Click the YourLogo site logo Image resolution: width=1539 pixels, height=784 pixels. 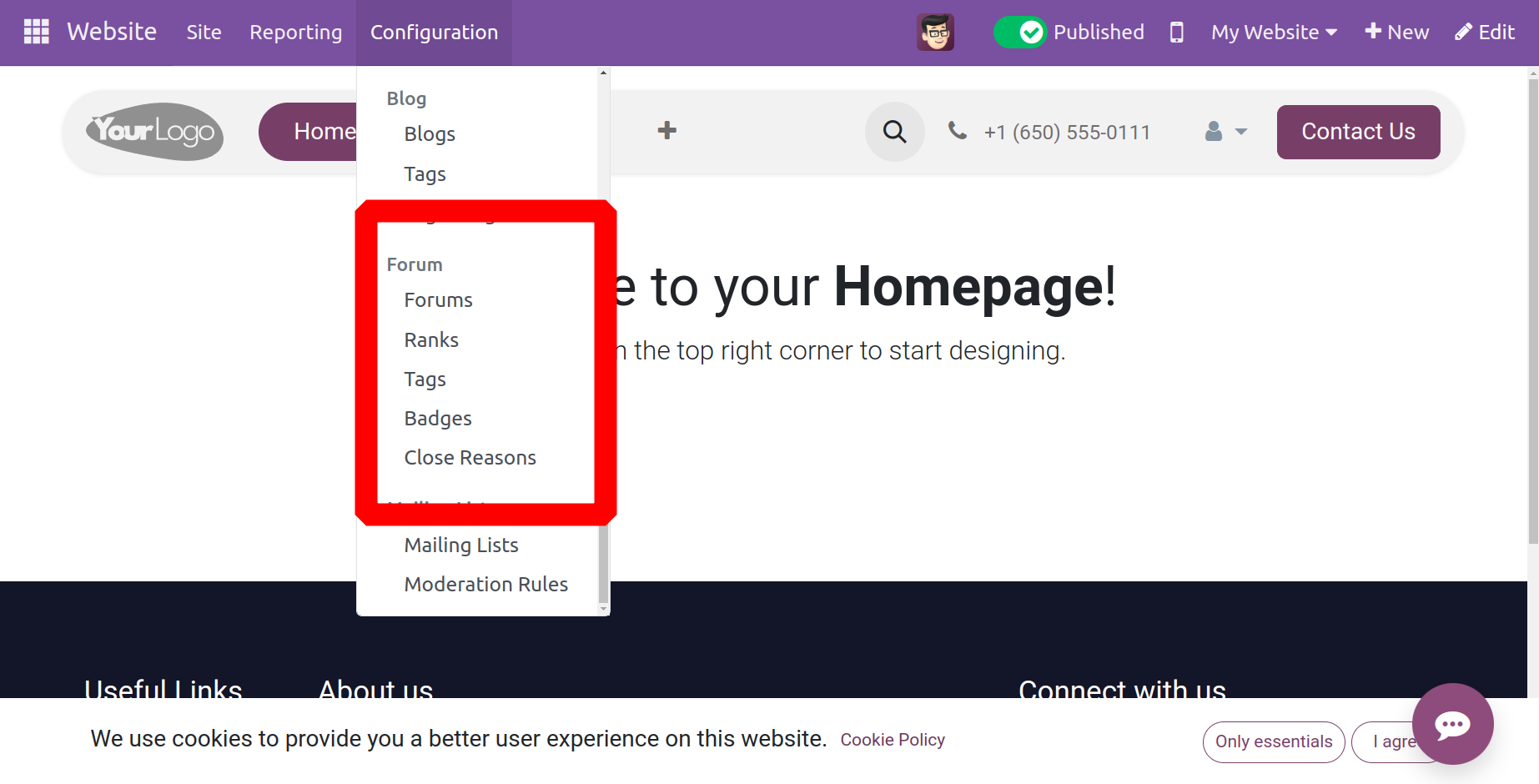154,132
